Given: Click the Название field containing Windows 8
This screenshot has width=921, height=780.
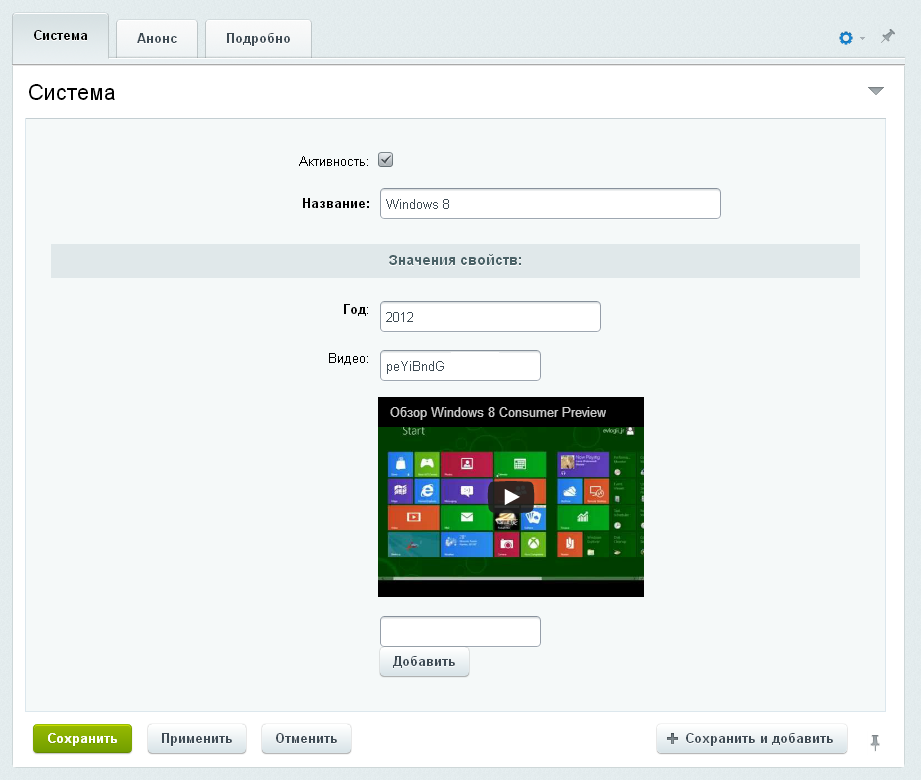Looking at the screenshot, I should point(550,204).
